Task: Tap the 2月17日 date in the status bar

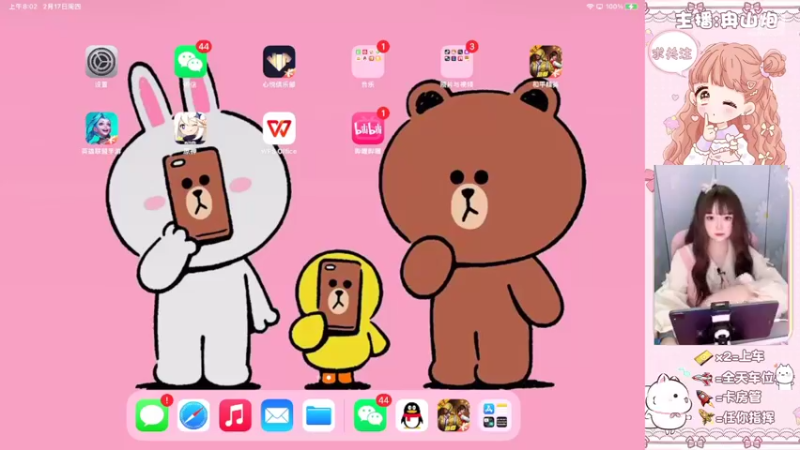Action: [x=62, y=7]
